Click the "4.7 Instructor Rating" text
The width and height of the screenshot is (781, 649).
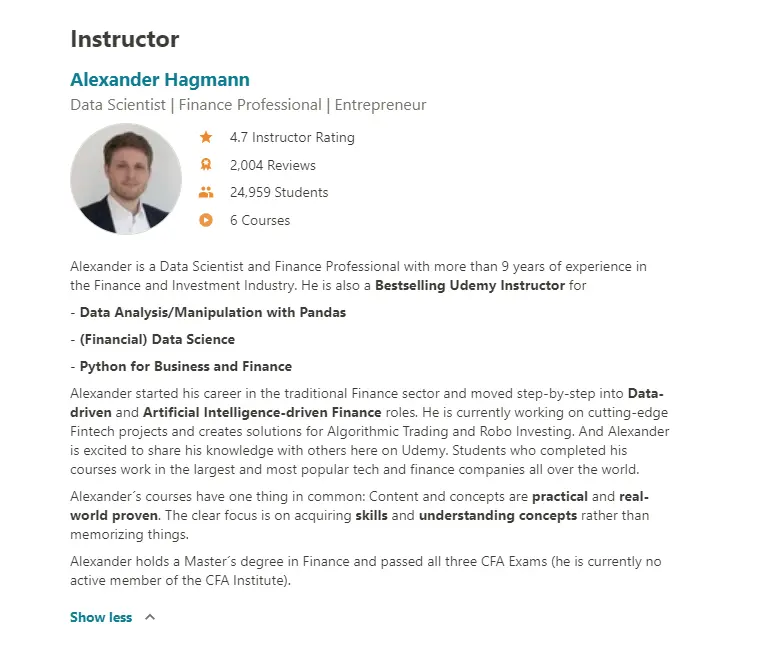pos(292,138)
